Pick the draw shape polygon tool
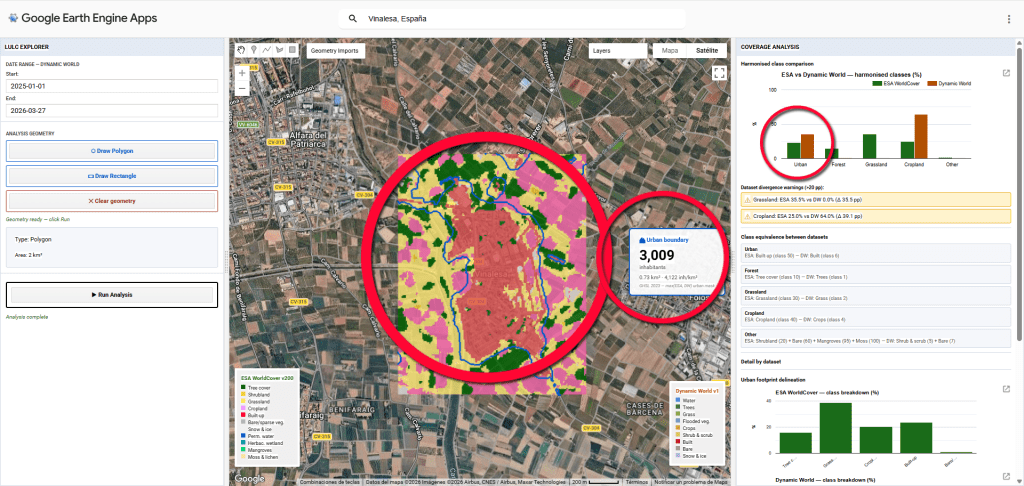1024x486 pixels. (279, 49)
